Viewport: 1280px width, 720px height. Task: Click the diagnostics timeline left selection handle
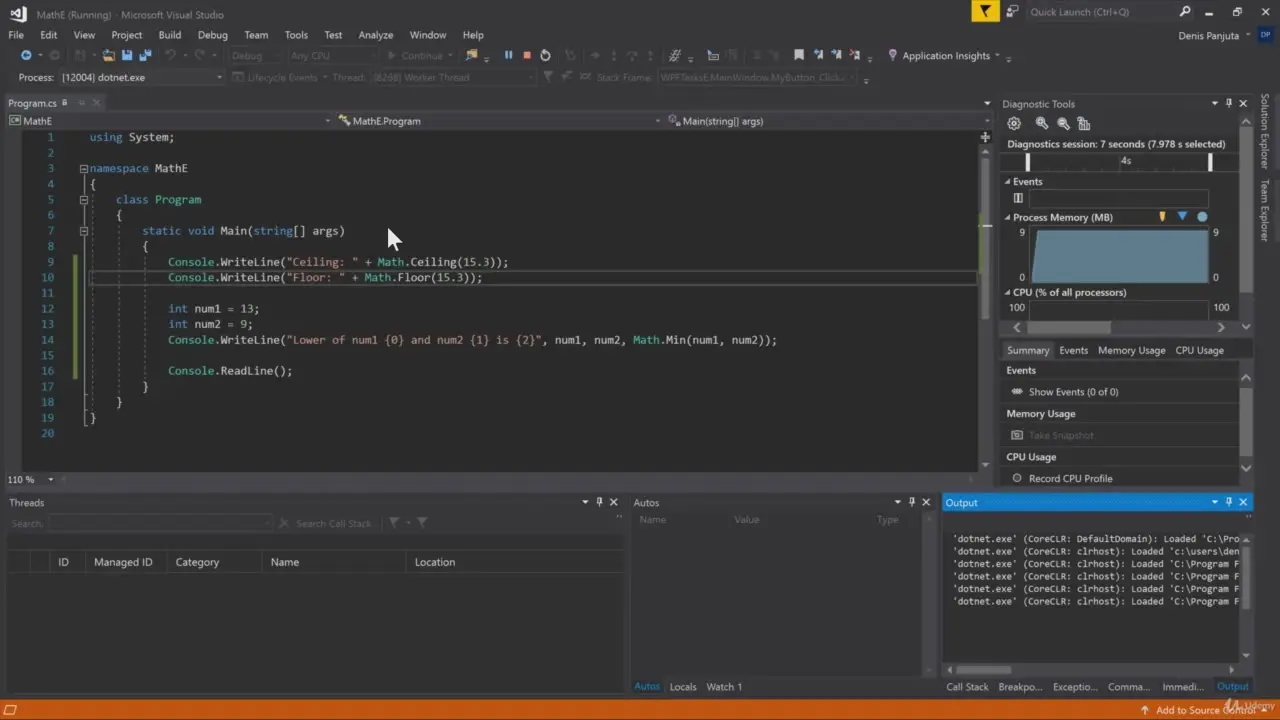(1027, 161)
